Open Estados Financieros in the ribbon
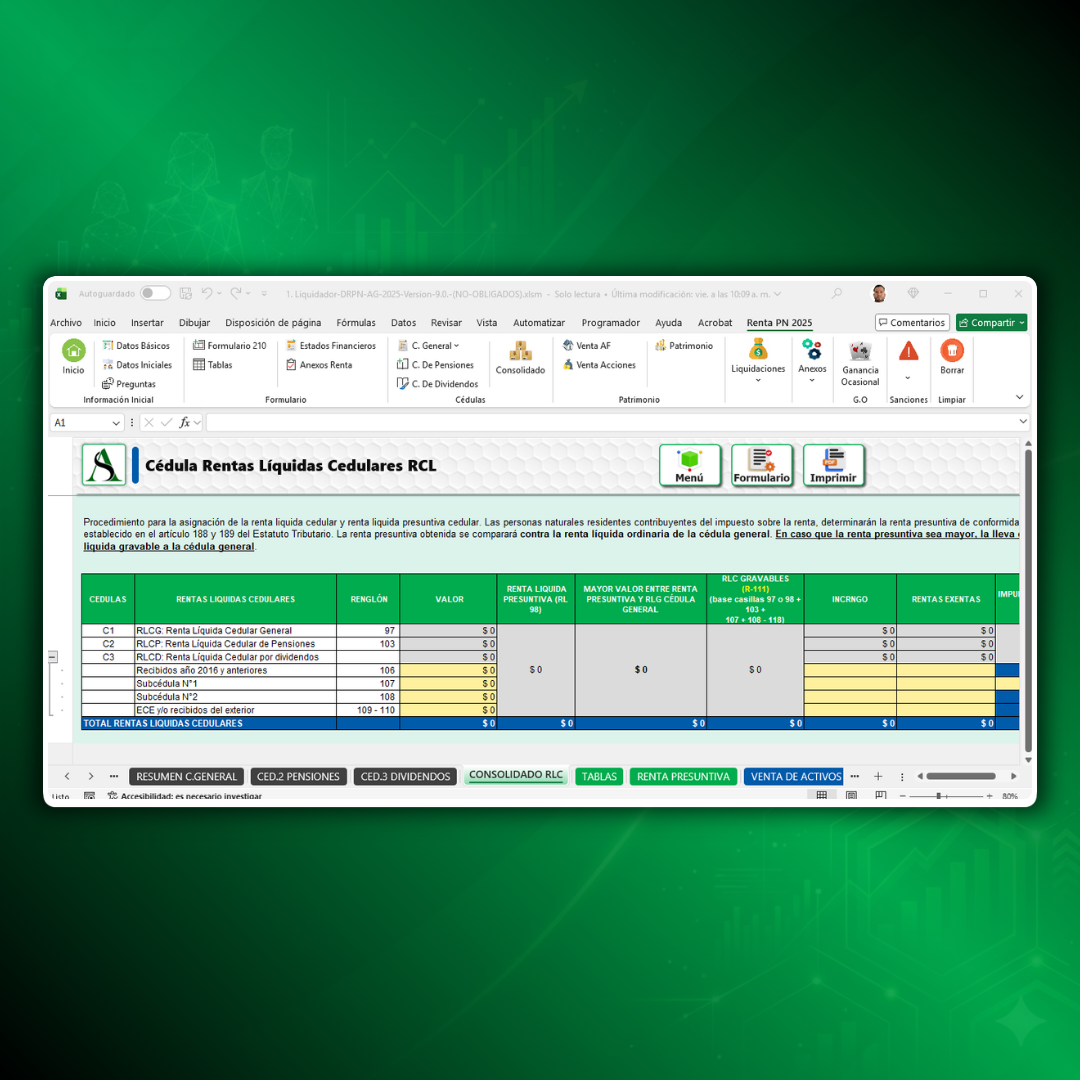The width and height of the screenshot is (1080, 1080). (x=330, y=346)
